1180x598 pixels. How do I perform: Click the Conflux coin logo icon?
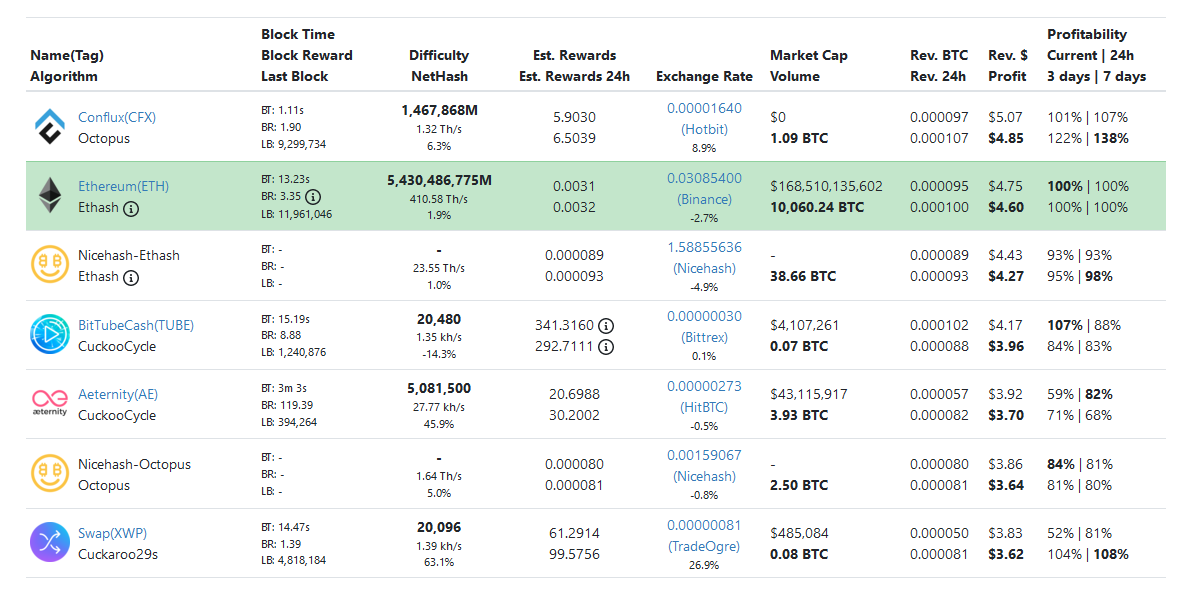50,126
